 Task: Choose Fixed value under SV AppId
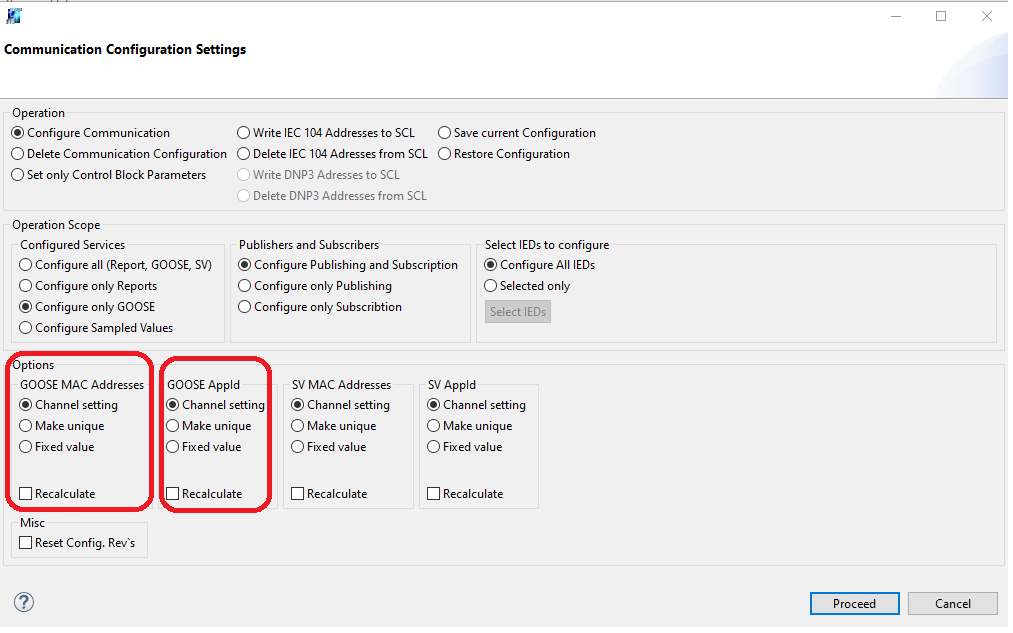434,447
